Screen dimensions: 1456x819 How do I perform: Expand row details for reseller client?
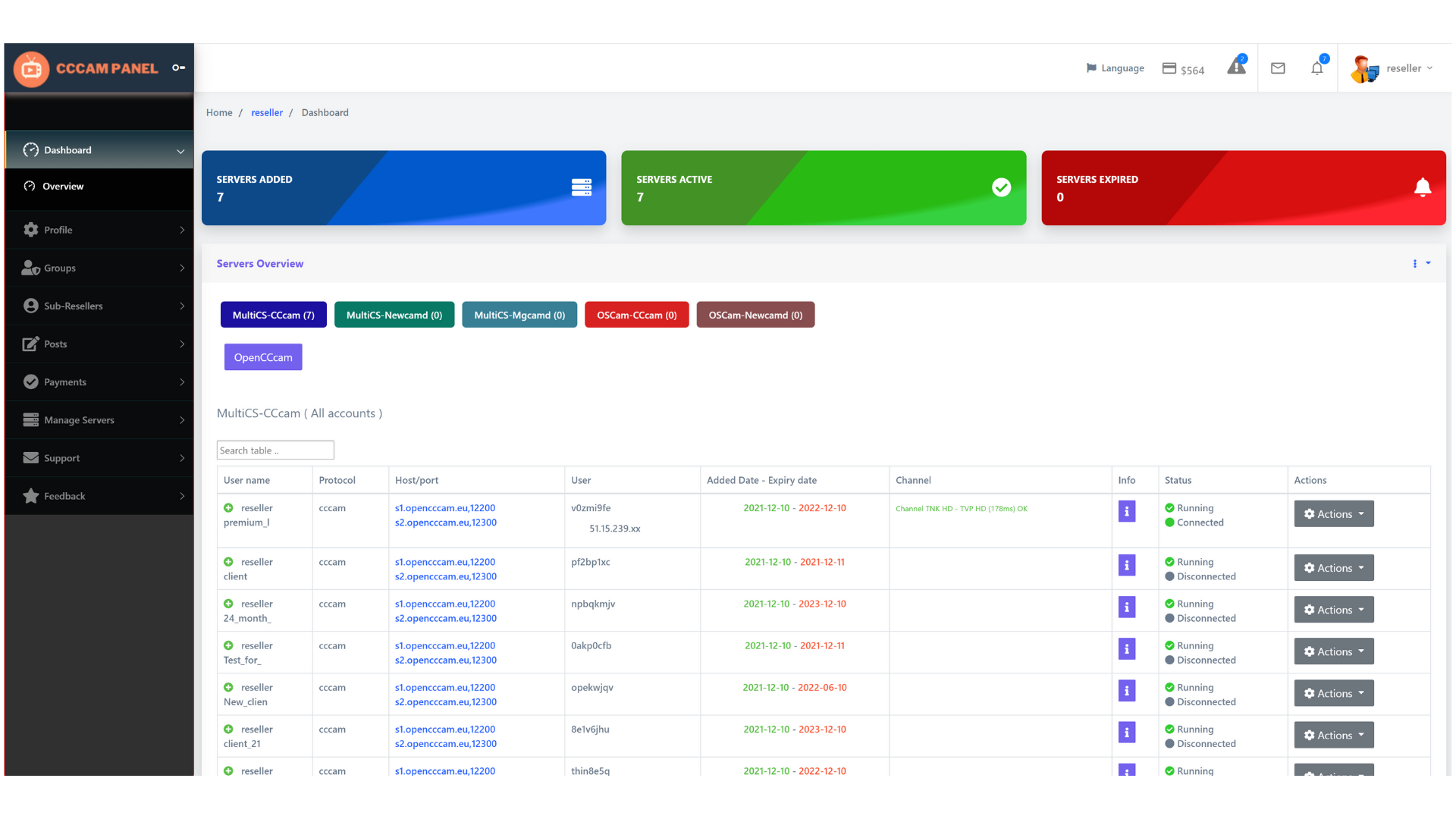228,562
